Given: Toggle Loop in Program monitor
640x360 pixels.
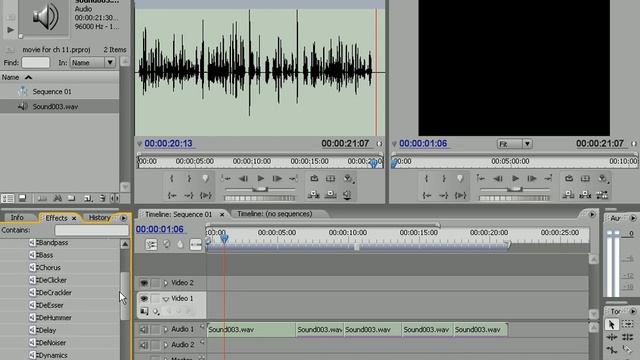Looking at the screenshot, I should (x=569, y=179).
